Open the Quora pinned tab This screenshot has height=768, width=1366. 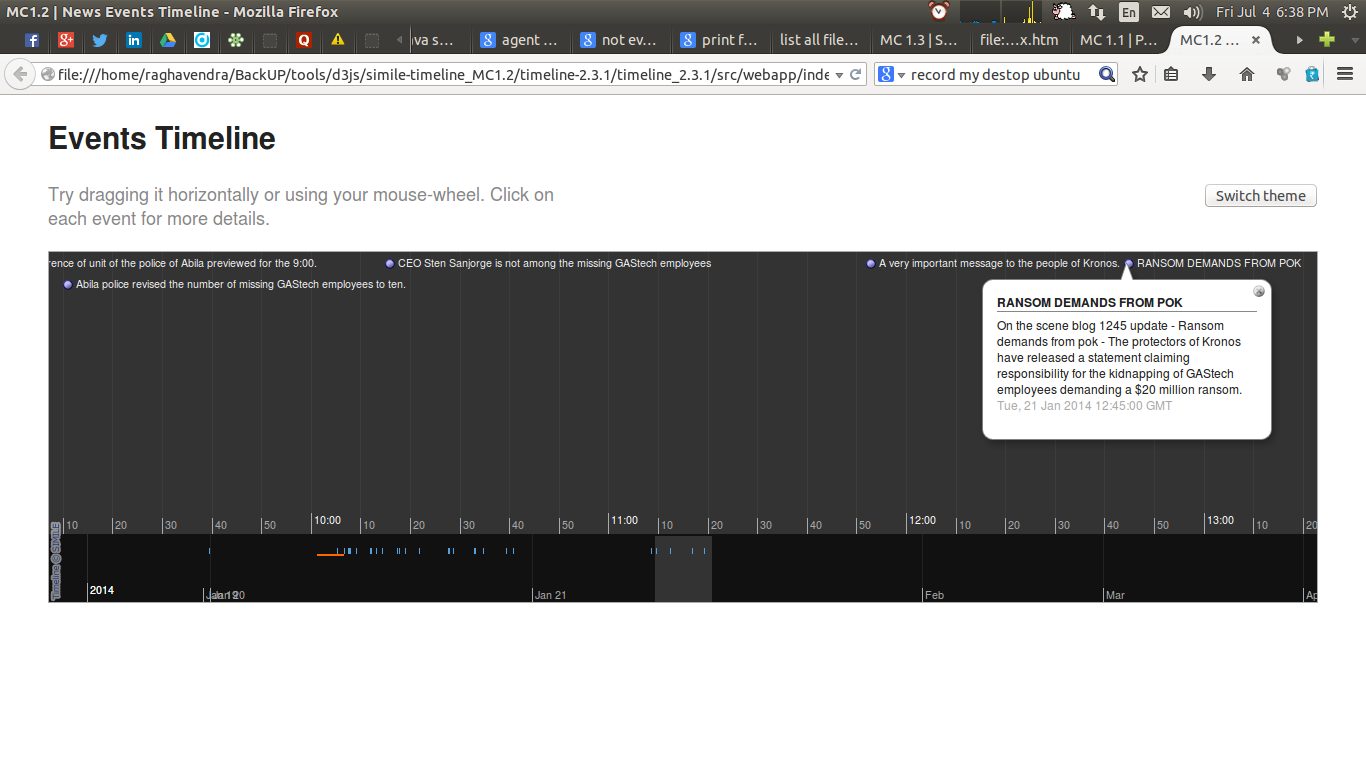(304, 40)
